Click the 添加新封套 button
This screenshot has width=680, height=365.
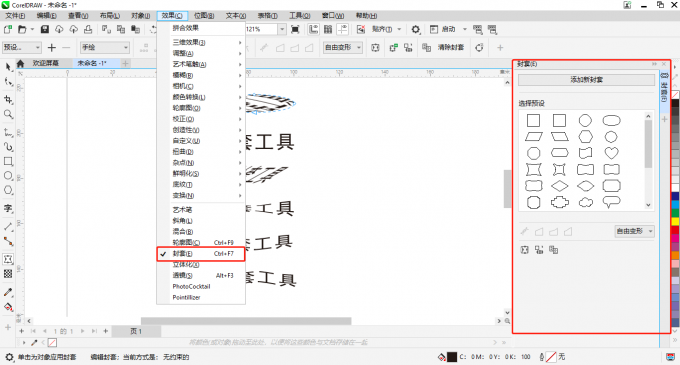586,80
